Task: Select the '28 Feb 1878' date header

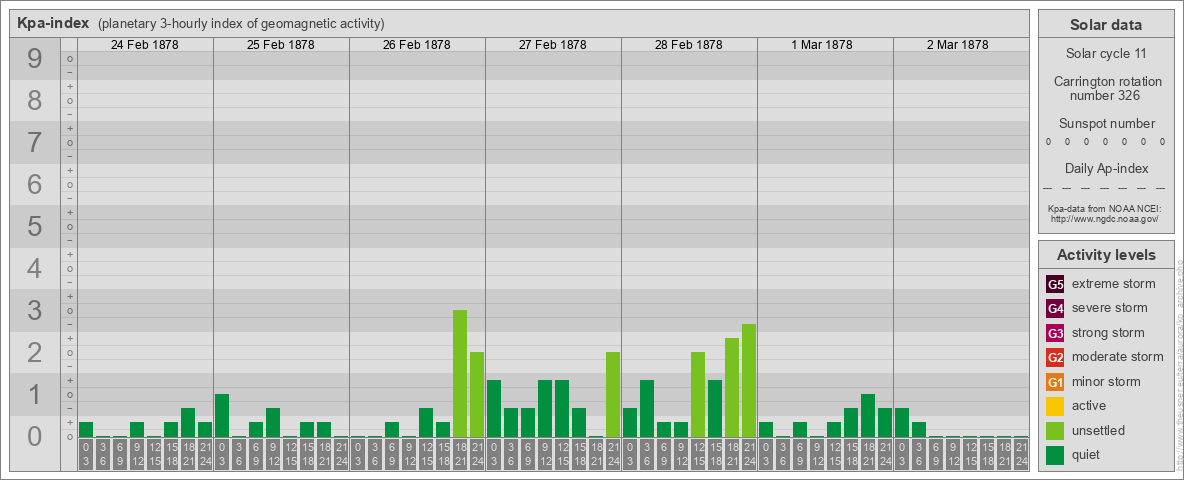Action: point(689,45)
